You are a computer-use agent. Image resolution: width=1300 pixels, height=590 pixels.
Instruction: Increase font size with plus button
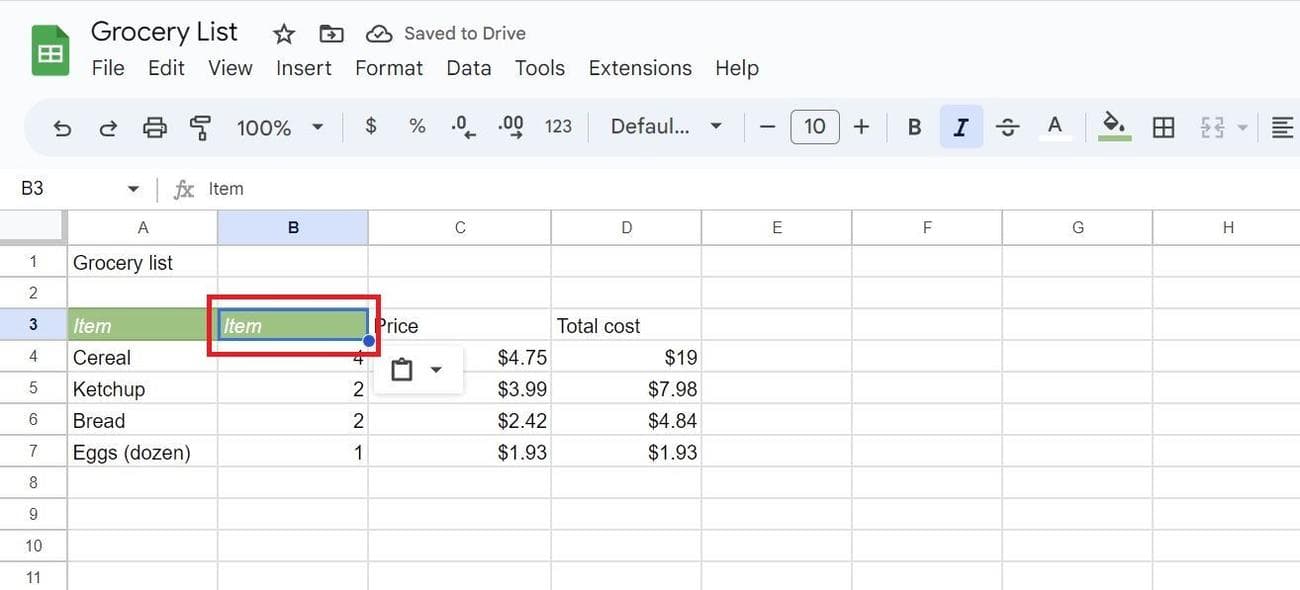point(861,127)
